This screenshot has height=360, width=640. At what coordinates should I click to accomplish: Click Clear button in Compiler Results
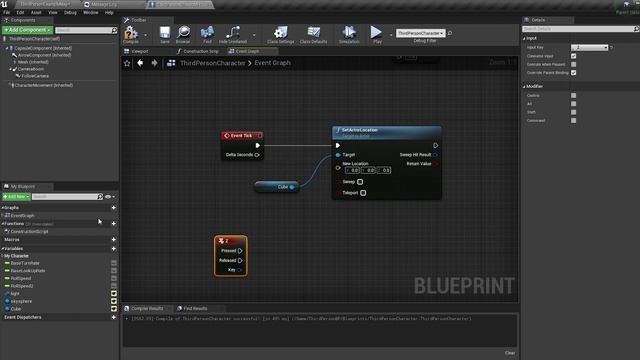(x=510, y=353)
